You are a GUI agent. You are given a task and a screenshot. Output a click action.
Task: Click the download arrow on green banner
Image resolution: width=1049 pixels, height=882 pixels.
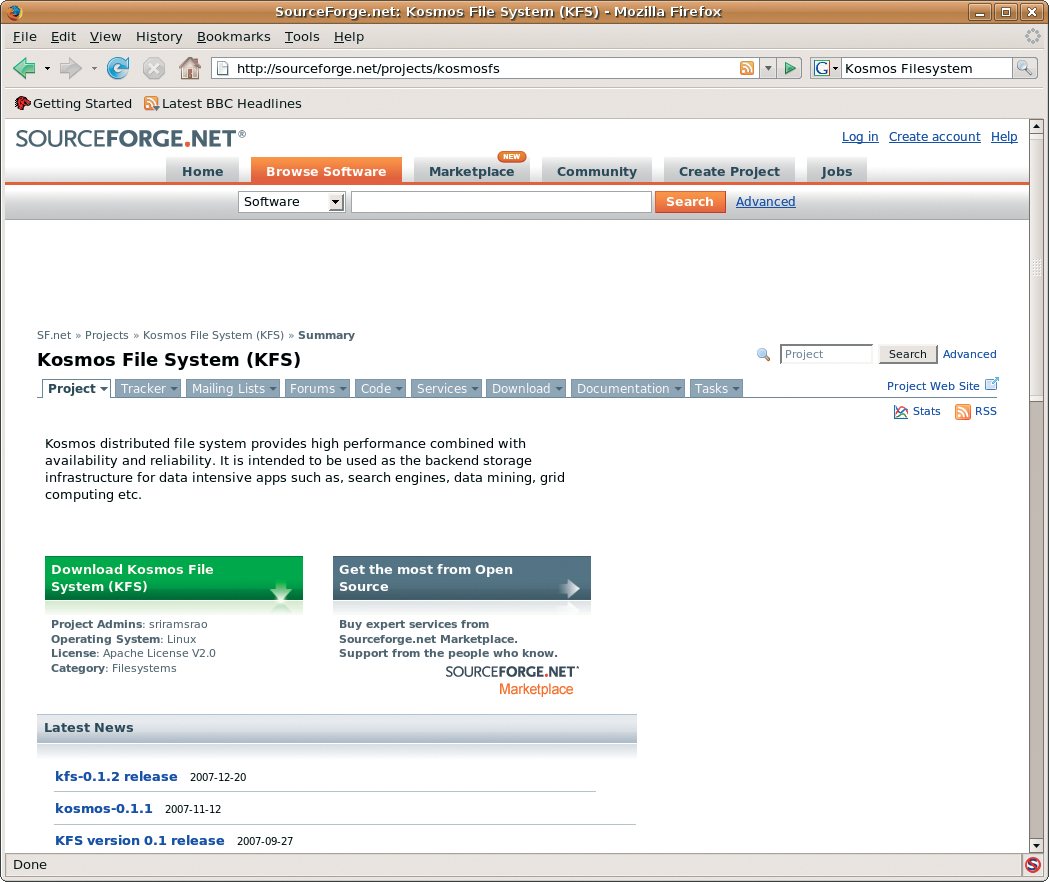(x=281, y=592)
